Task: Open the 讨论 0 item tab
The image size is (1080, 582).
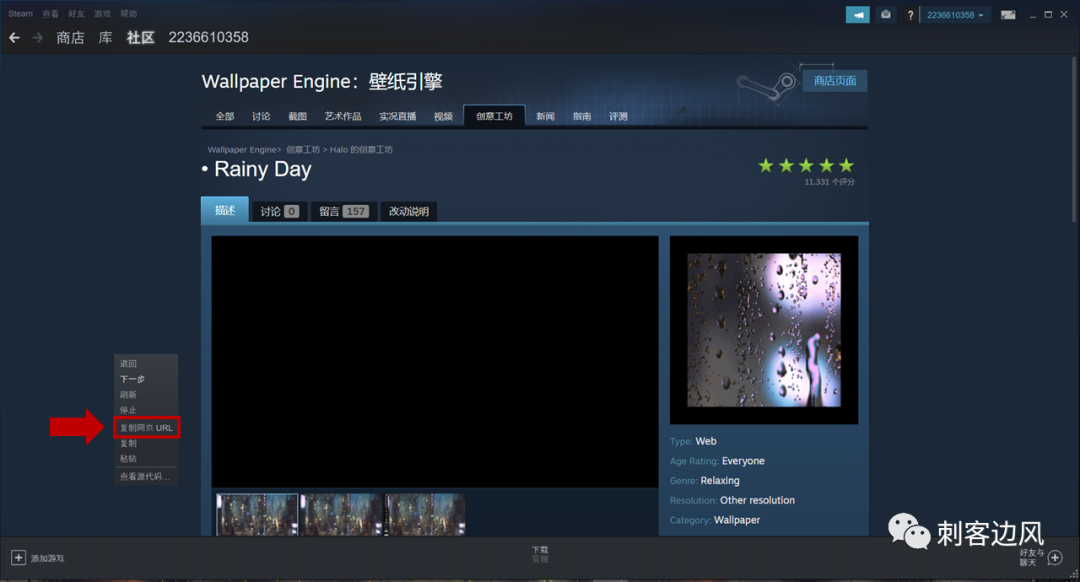Action: point(279,211)
